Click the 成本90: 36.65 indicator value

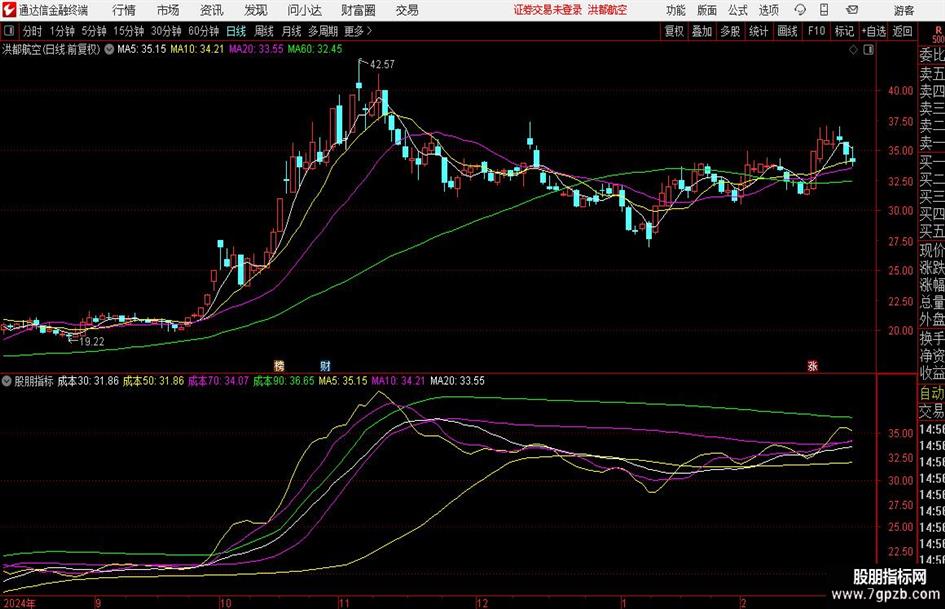283,381
